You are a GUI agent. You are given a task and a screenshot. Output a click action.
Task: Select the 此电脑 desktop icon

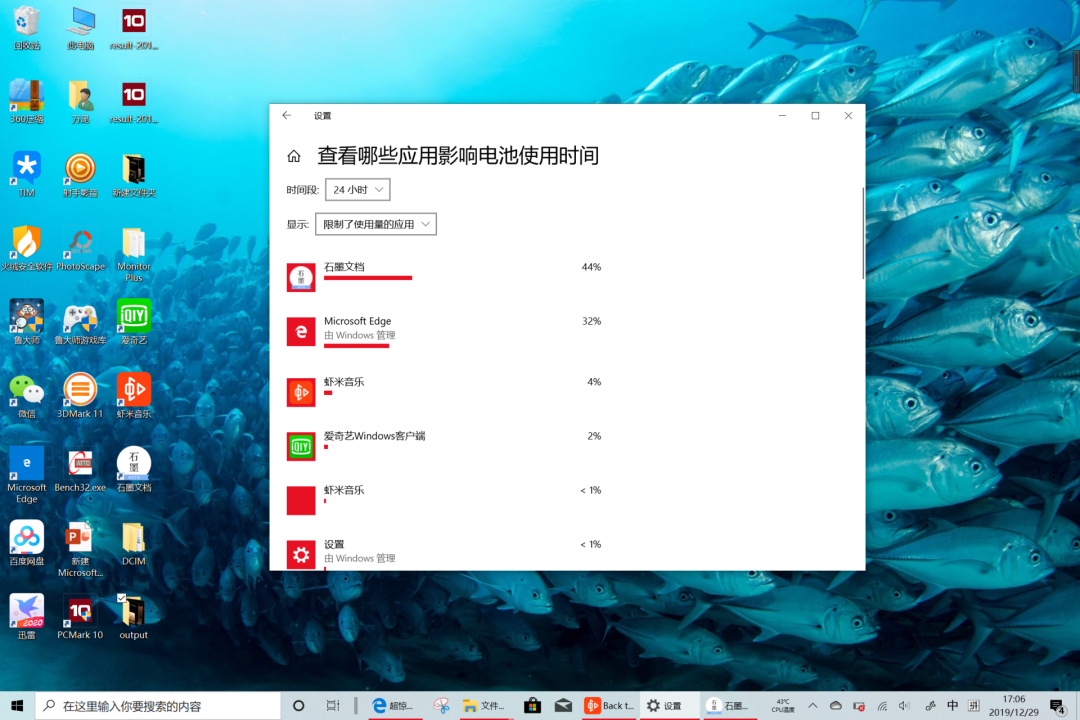pos(81,29)
